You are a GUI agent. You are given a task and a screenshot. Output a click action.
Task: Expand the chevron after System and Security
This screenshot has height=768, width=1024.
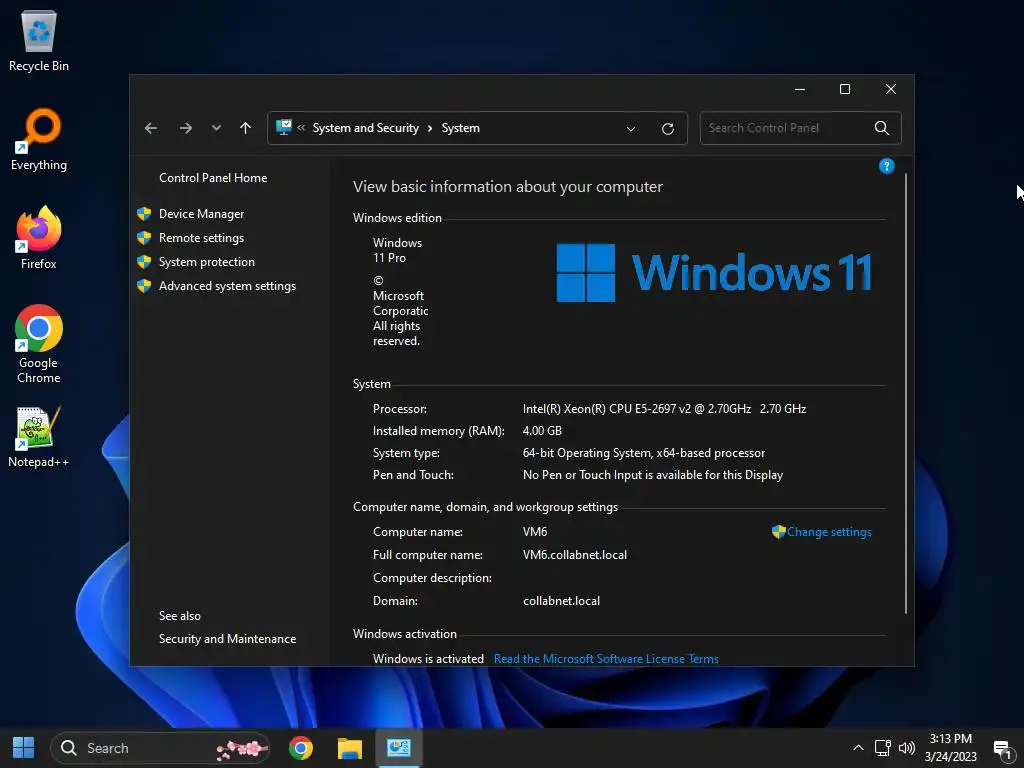[430, 129]
